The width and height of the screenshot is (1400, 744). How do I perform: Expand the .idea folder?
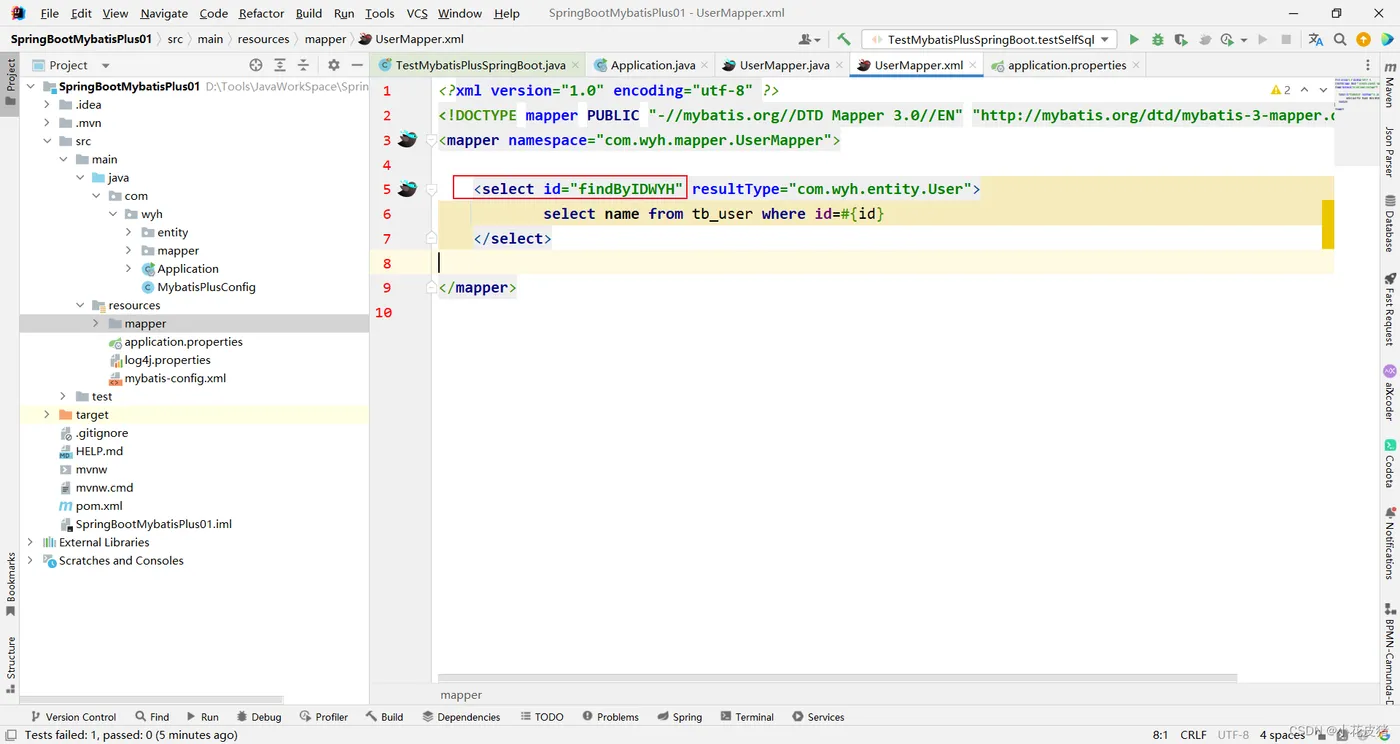coord(47,105)
